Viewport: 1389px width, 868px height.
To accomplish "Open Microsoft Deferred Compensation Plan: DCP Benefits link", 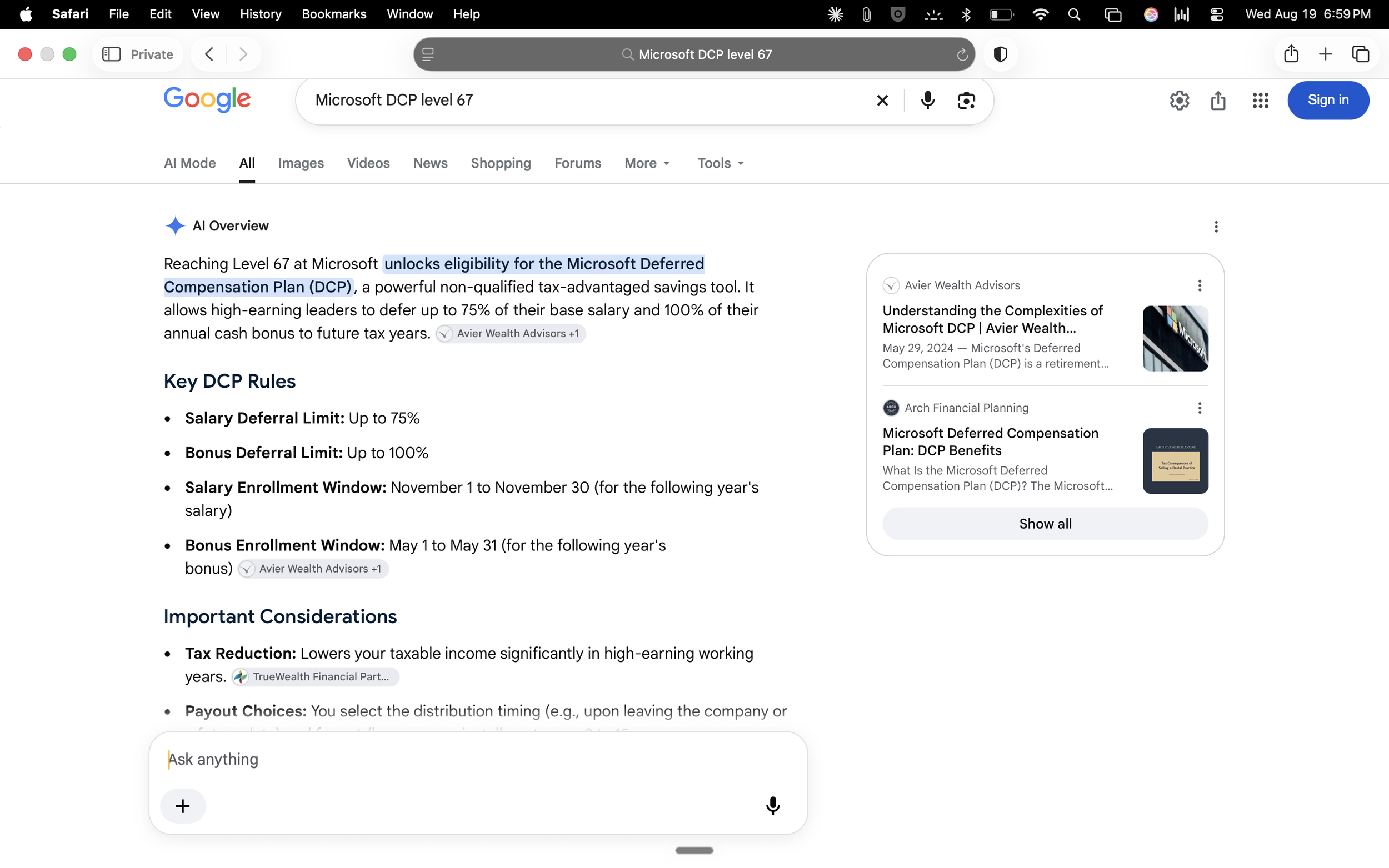I will tap(990, 441).
